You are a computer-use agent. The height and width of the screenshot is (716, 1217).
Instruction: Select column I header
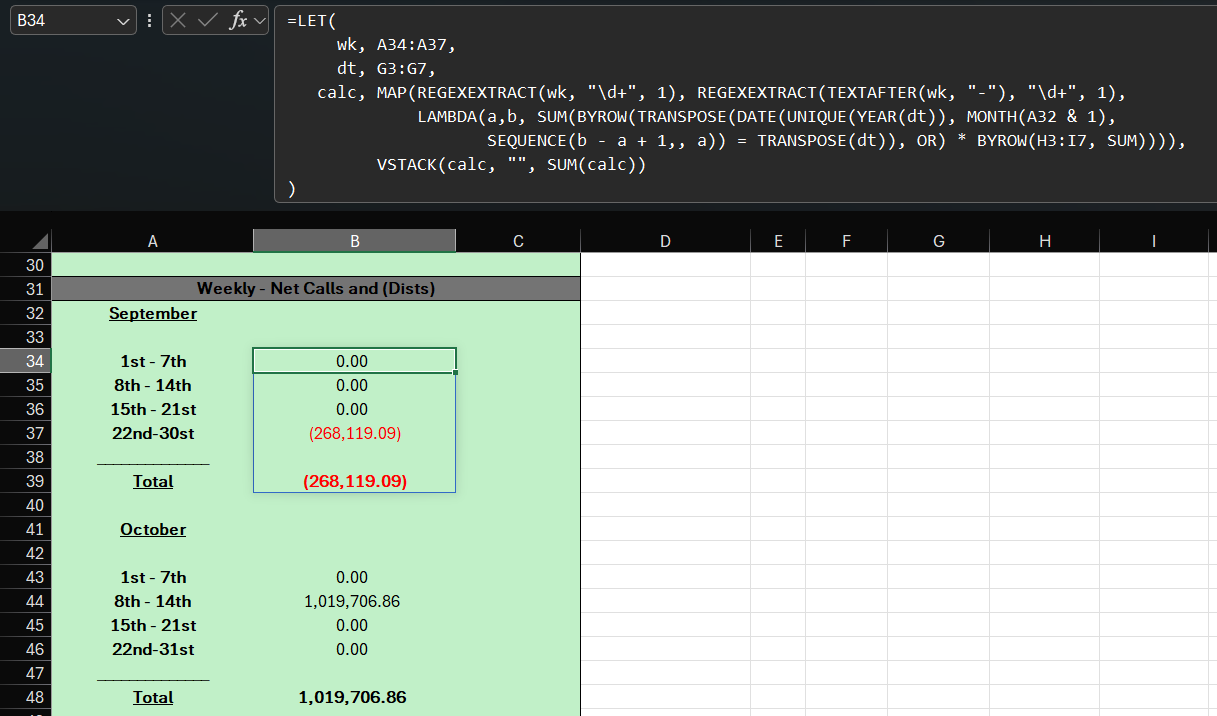[1154, 241]
